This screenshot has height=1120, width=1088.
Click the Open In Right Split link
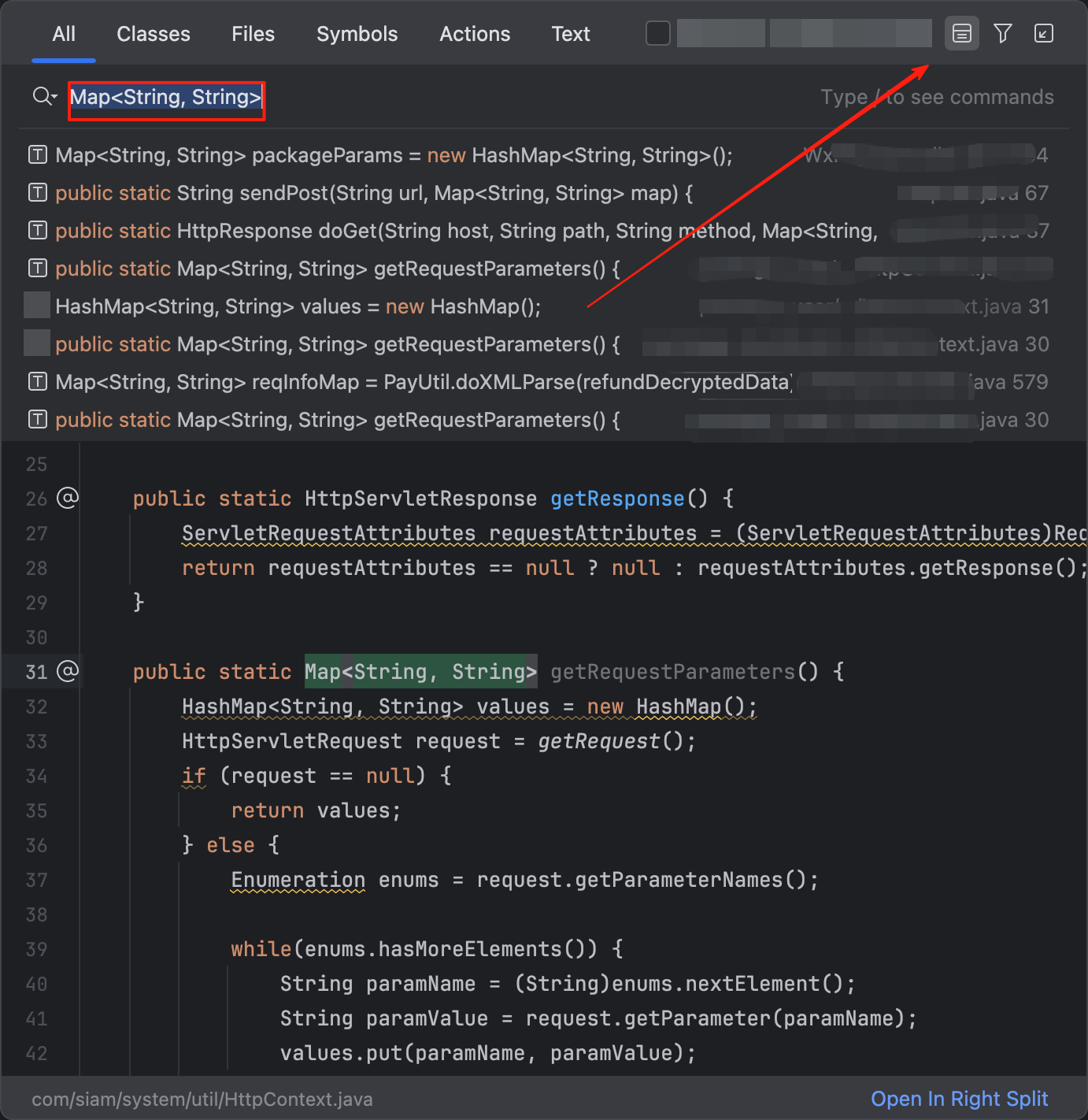[959, 1099]
